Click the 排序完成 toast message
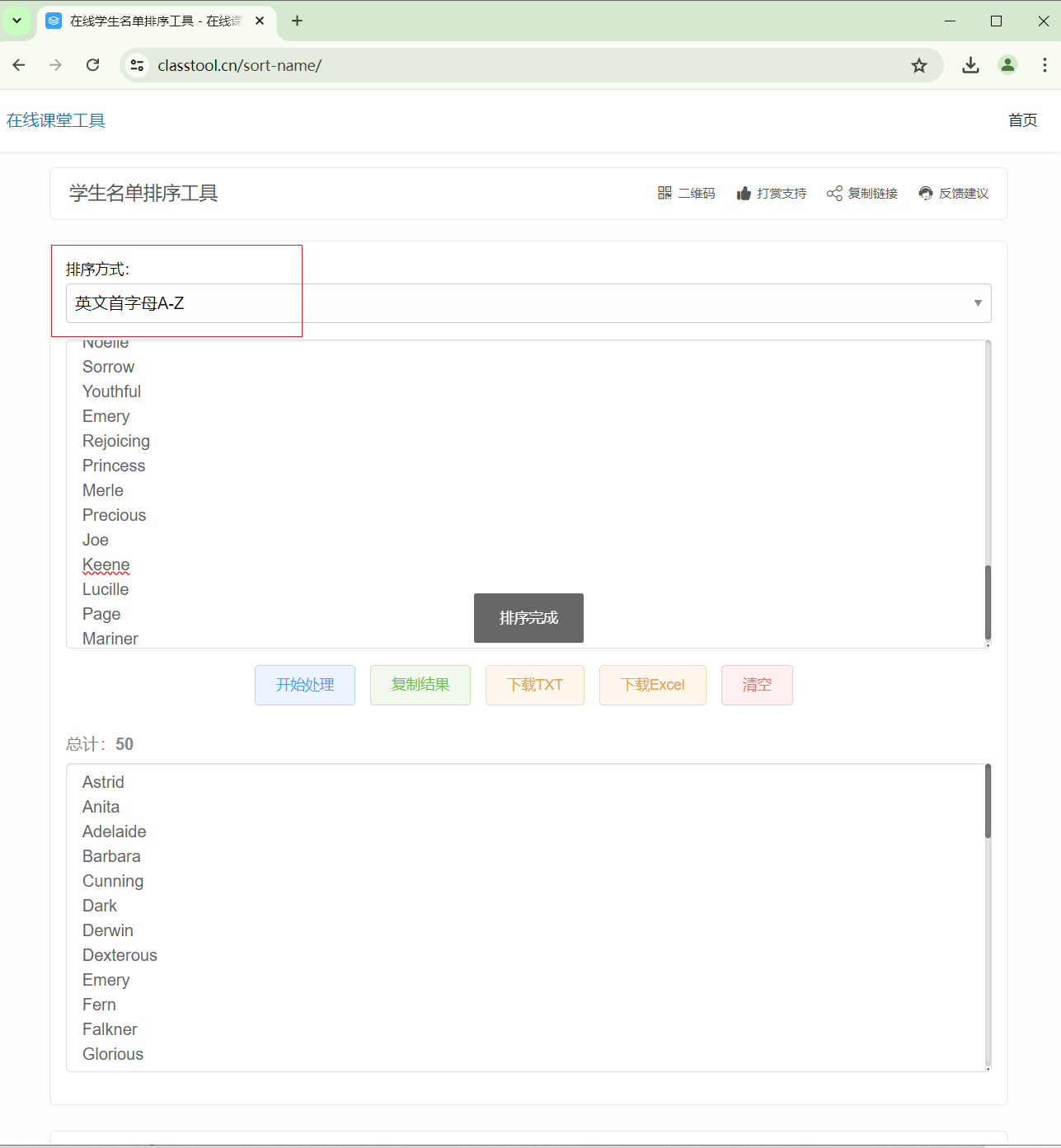The width and height of the screenshot is (1061, 1148). click(528, 618)
